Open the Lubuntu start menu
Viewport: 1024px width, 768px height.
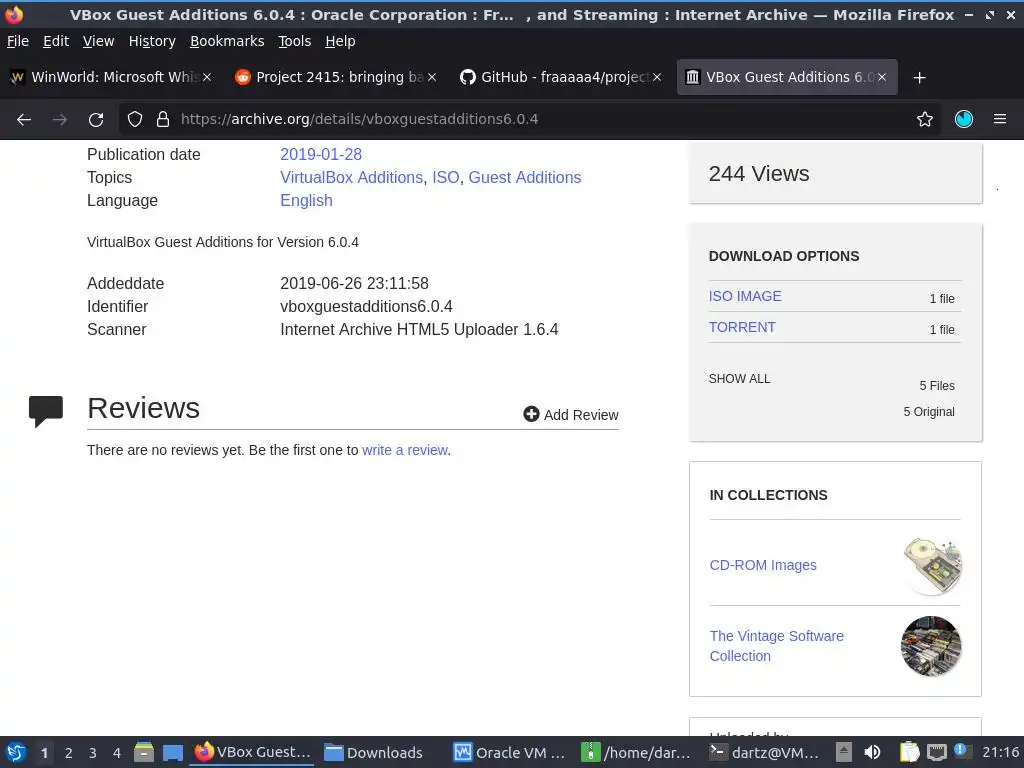coord(16,752)
